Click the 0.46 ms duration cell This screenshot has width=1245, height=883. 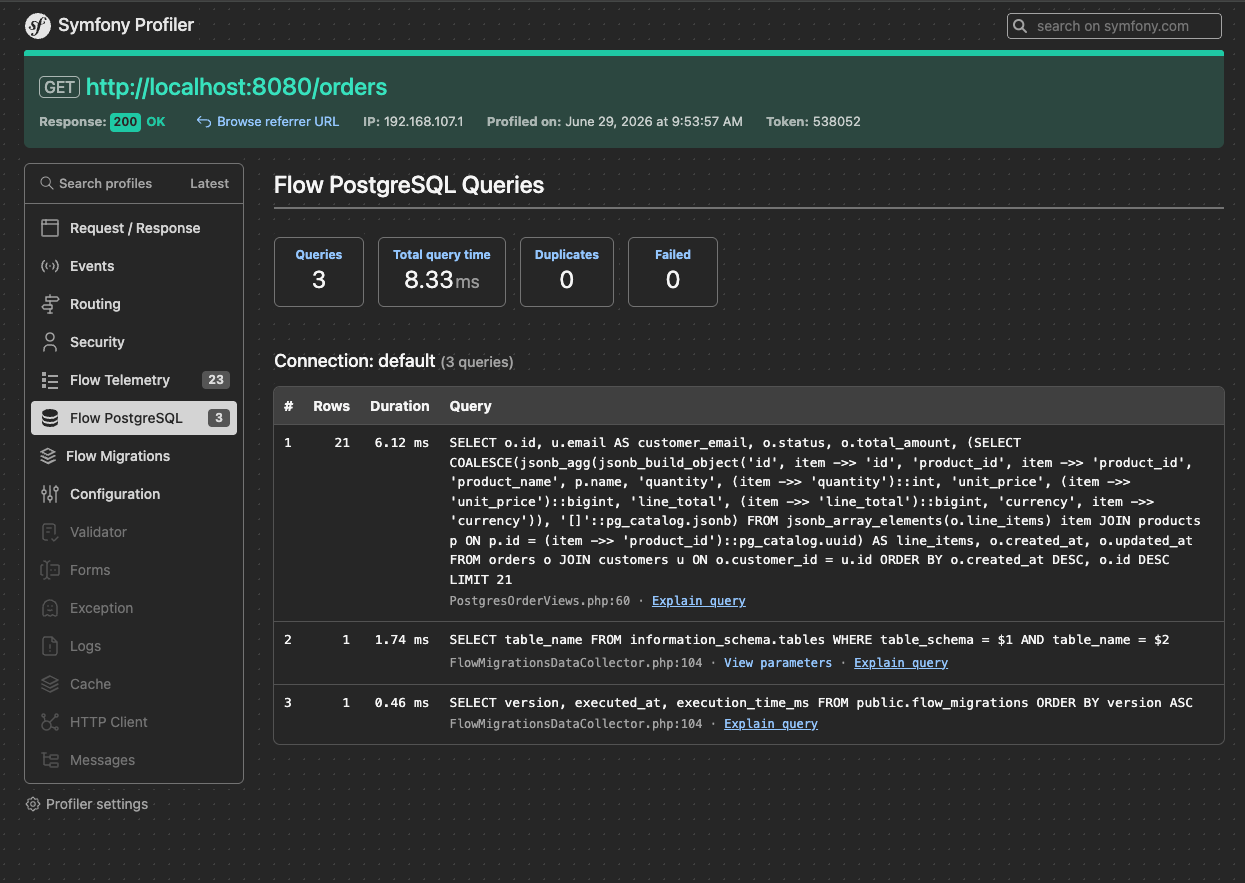[x=400, y=702]
